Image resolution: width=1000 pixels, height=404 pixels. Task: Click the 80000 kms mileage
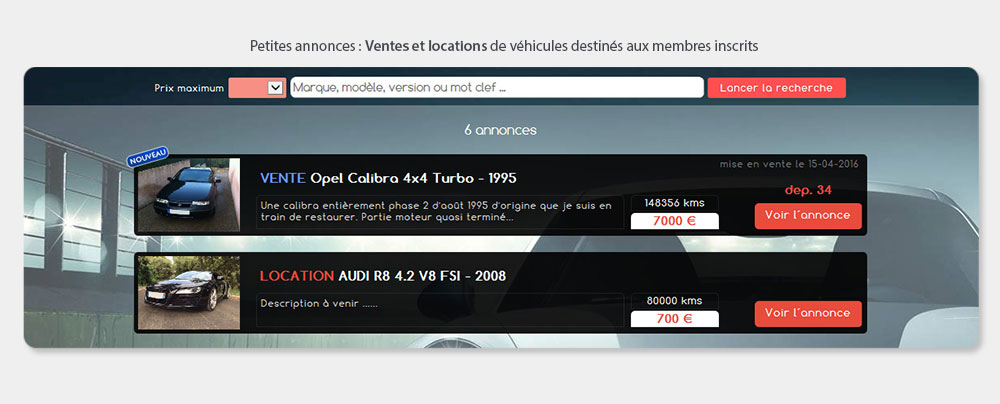coord(674,301)
